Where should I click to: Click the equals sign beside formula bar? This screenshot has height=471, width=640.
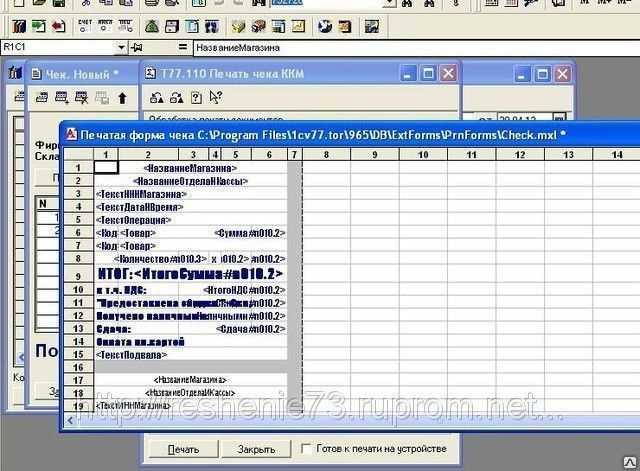point(183,47)
